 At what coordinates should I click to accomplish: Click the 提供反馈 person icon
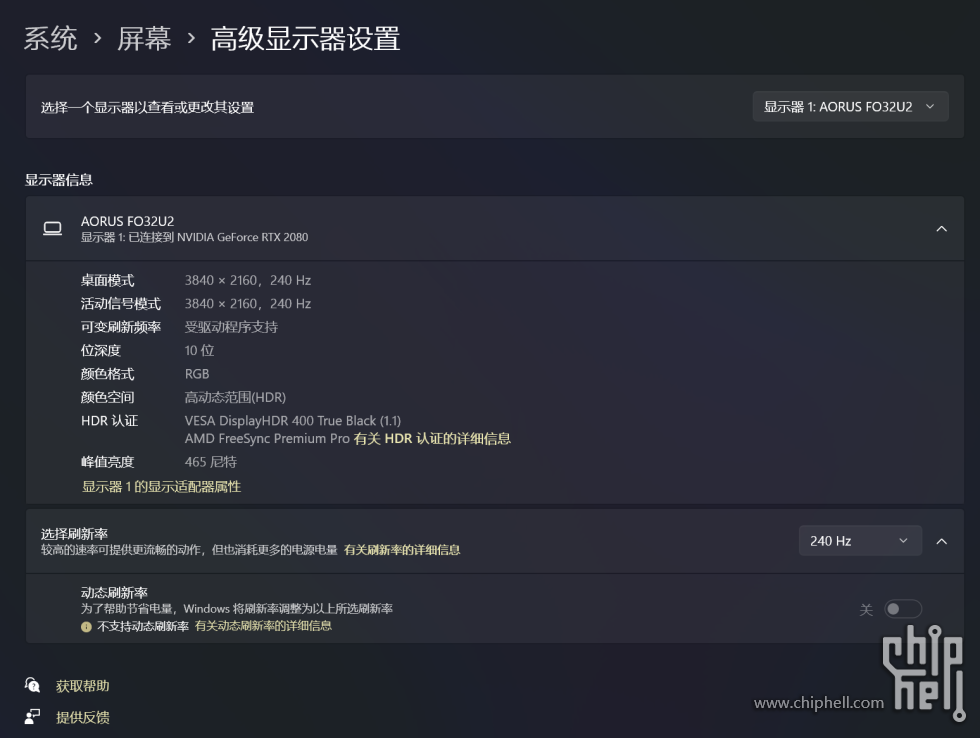click(x=32, y=717)
